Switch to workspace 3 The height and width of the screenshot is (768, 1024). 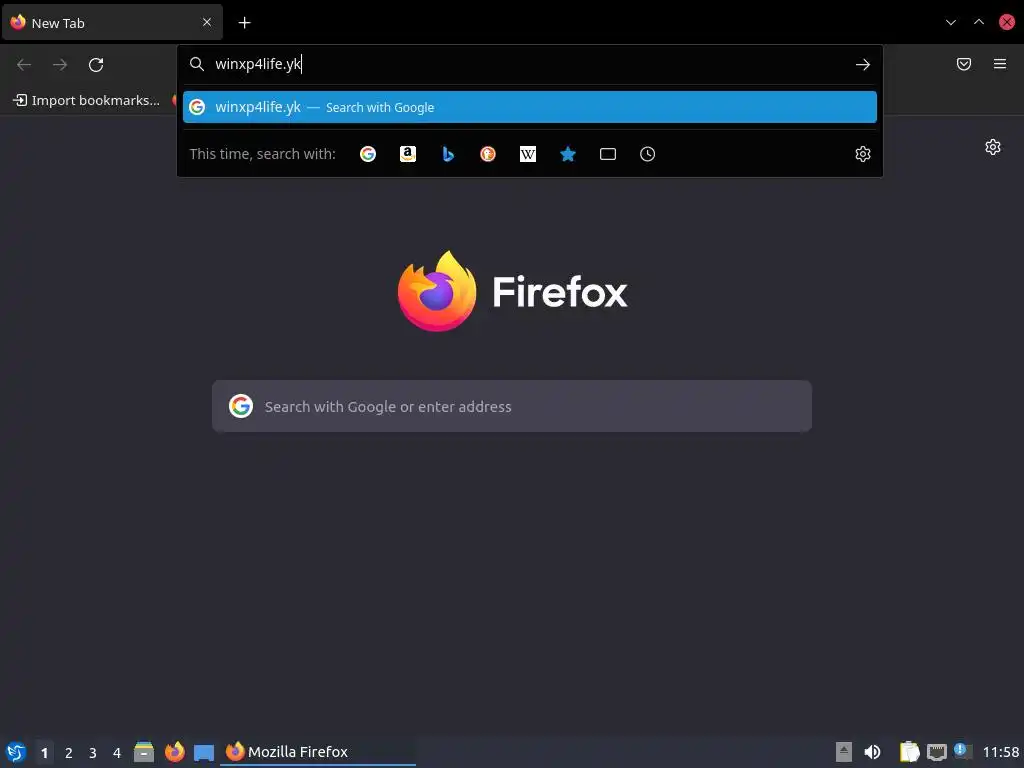coord(93,753)
